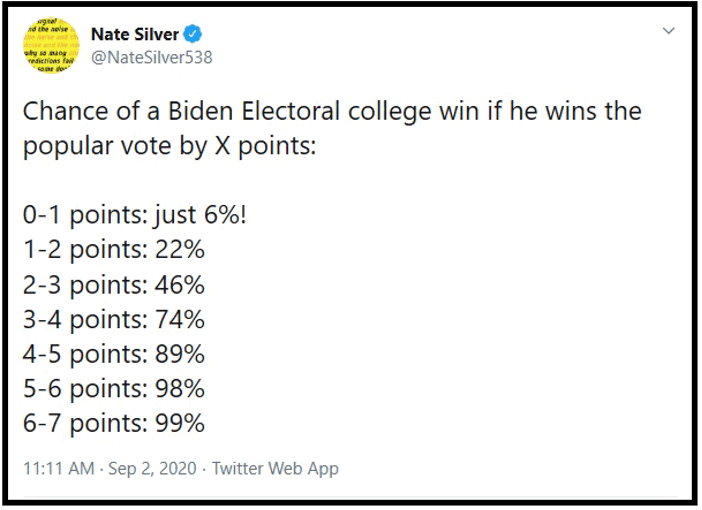Click the '1-2 points: 22%' line
This screenshot has width=702, height=510.
point(114,250)
